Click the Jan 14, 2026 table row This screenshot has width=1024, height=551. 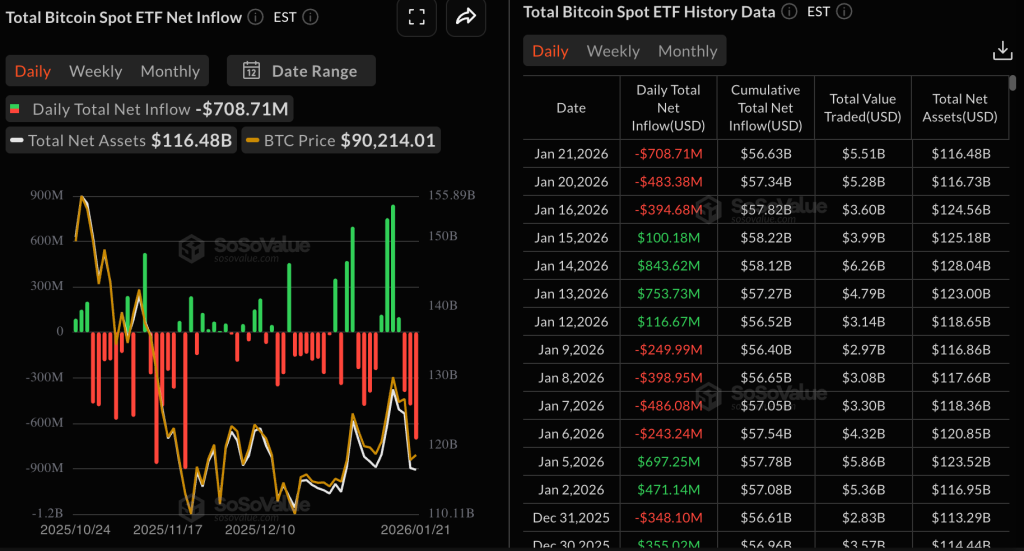[x=766, y=266]
